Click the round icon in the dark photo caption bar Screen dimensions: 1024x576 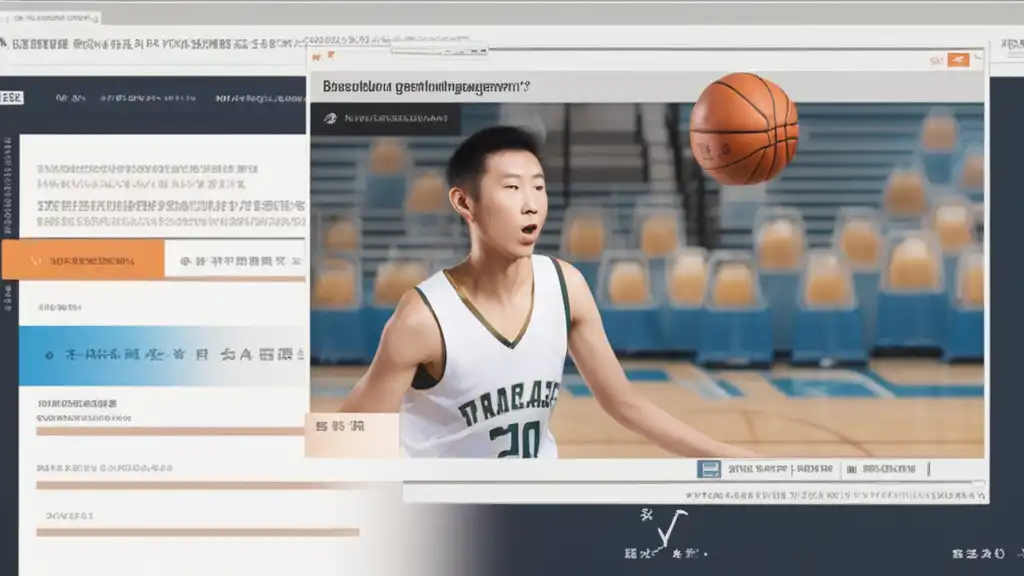coord(330,118)
